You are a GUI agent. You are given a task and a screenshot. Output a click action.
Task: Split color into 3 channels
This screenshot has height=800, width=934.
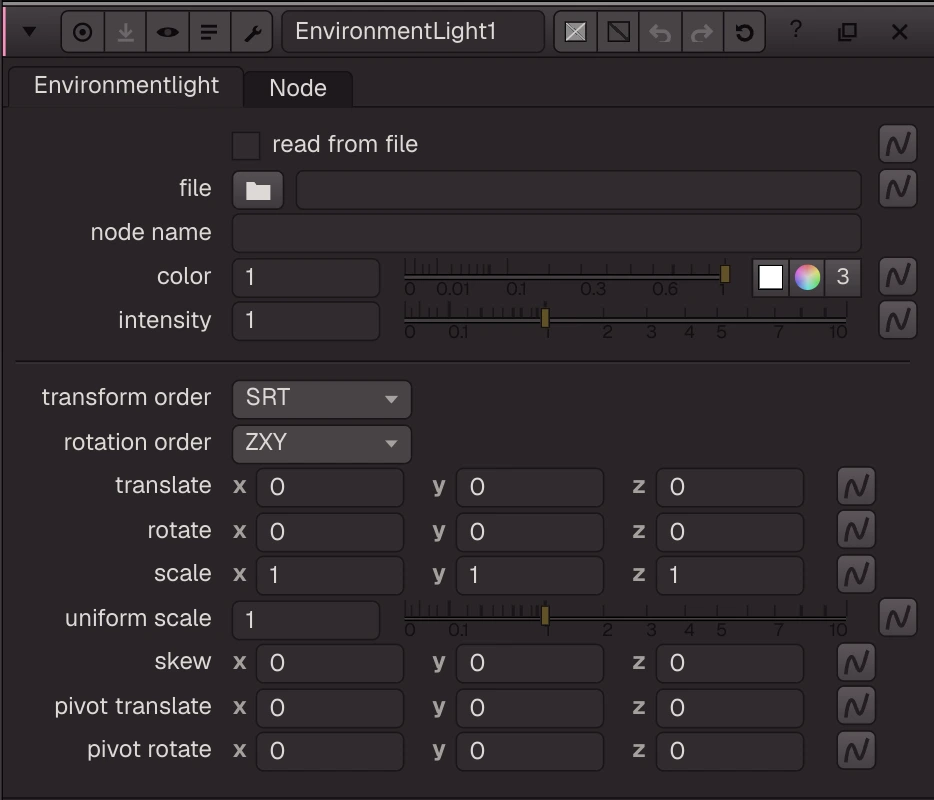(842, 277)
